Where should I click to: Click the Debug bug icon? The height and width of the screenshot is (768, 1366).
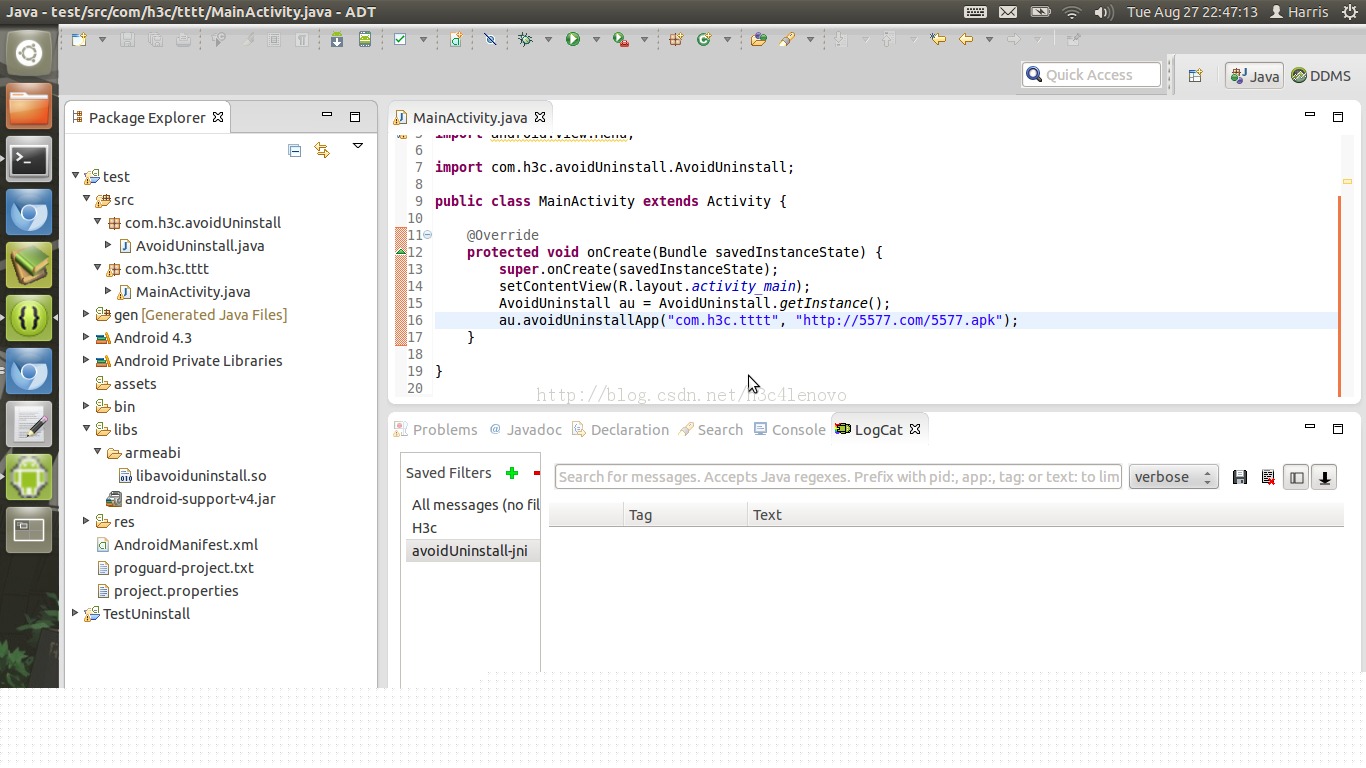[525, 39]
